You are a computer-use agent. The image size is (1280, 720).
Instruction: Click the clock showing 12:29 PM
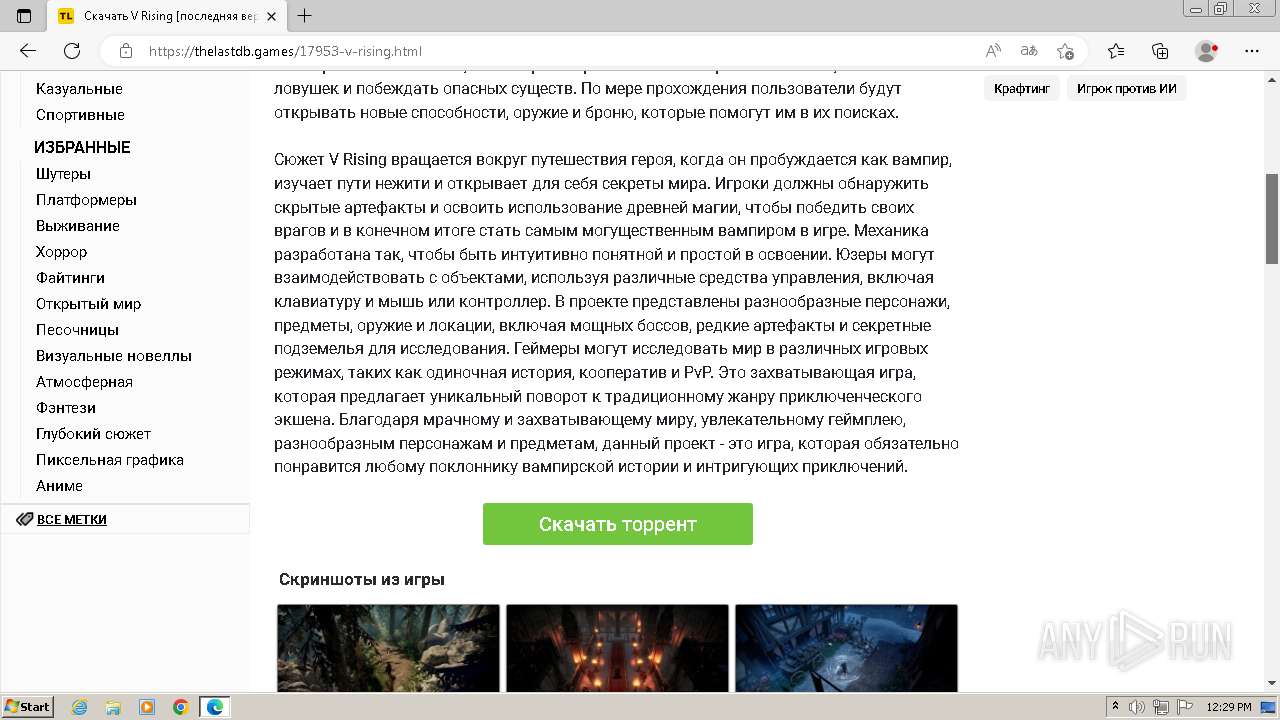pyautogui.click(x=1229, y=707)
